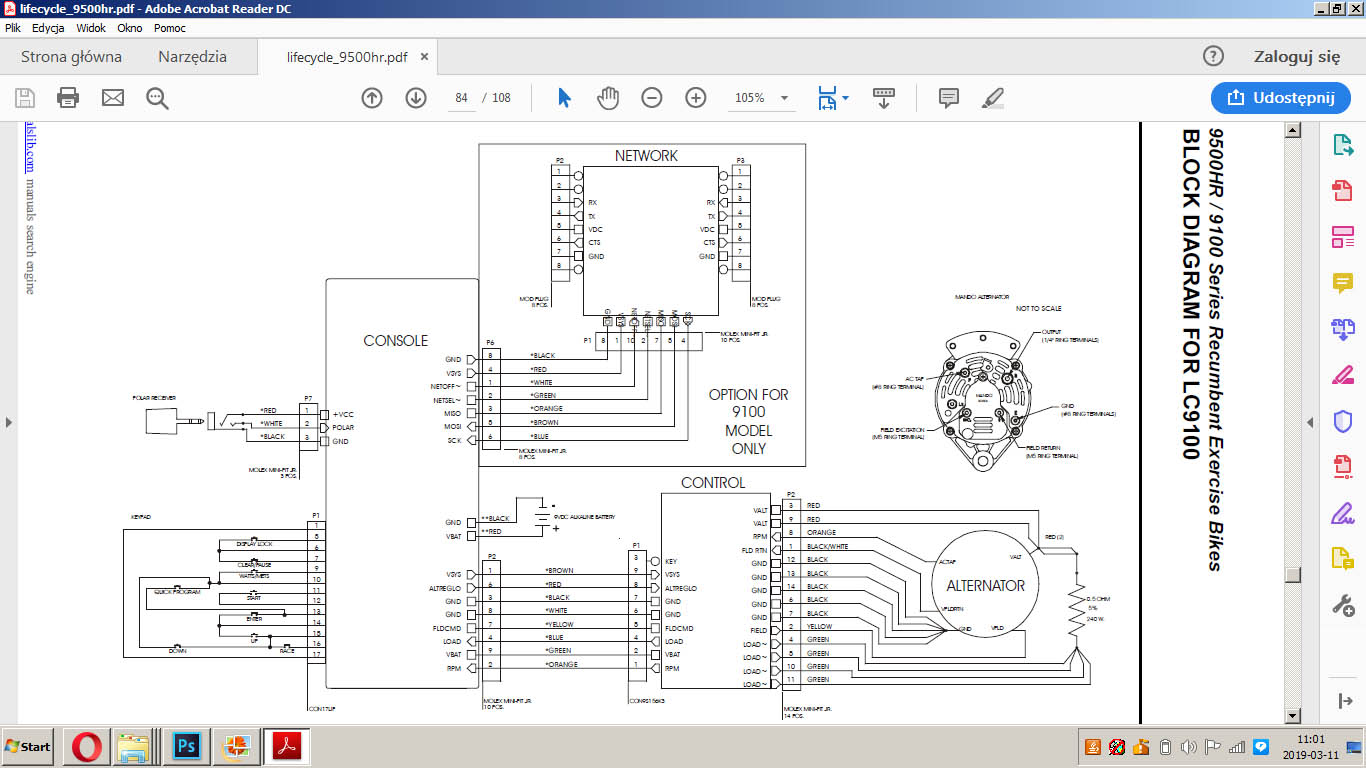Click the Print file icon
The image size is (1366, 768).
point(68,98)
